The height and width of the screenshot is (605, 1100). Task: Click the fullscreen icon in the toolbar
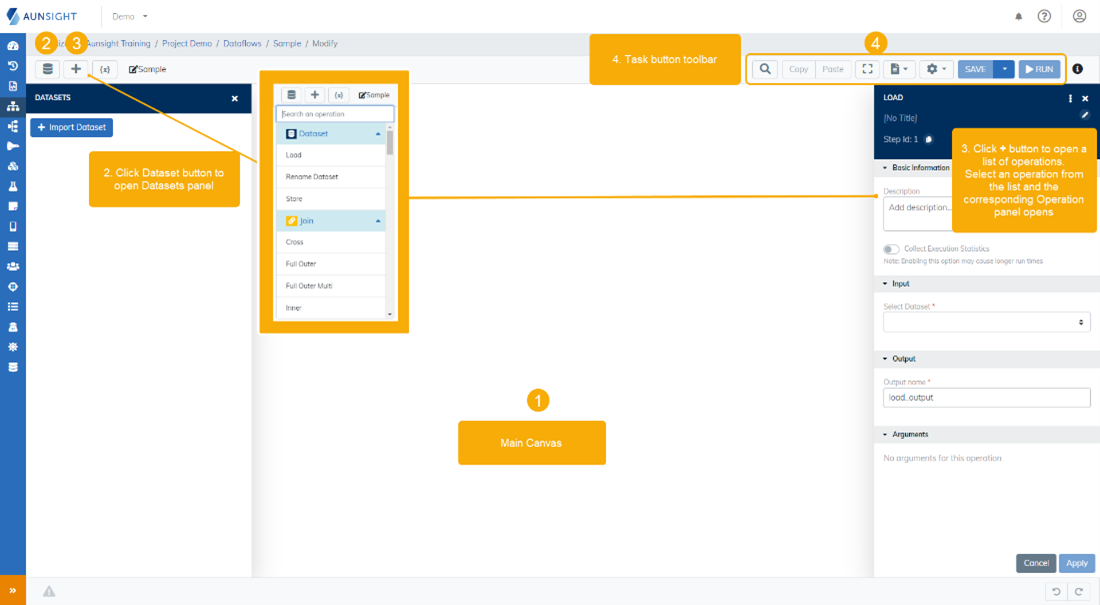(x=867, y=69)
